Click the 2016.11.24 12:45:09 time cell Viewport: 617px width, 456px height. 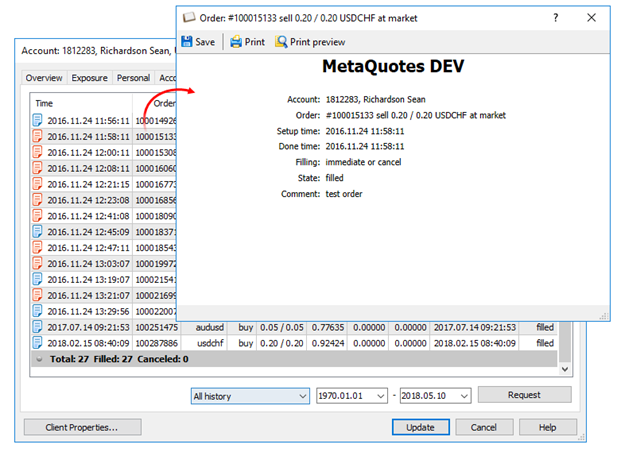(88, 232)
